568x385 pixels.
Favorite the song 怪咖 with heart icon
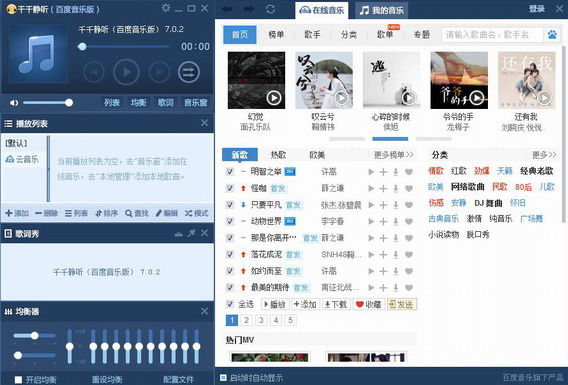(409, 188)
